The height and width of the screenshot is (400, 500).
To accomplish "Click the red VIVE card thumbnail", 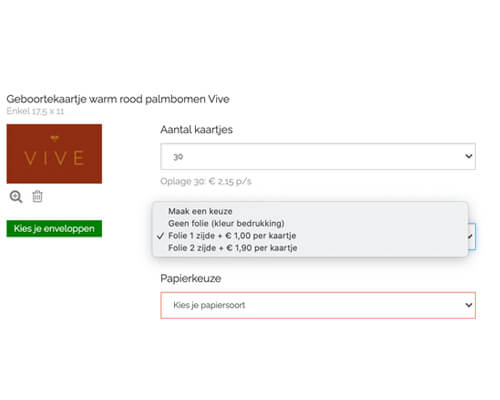I will pyautogui.click(x=54, y=154).
